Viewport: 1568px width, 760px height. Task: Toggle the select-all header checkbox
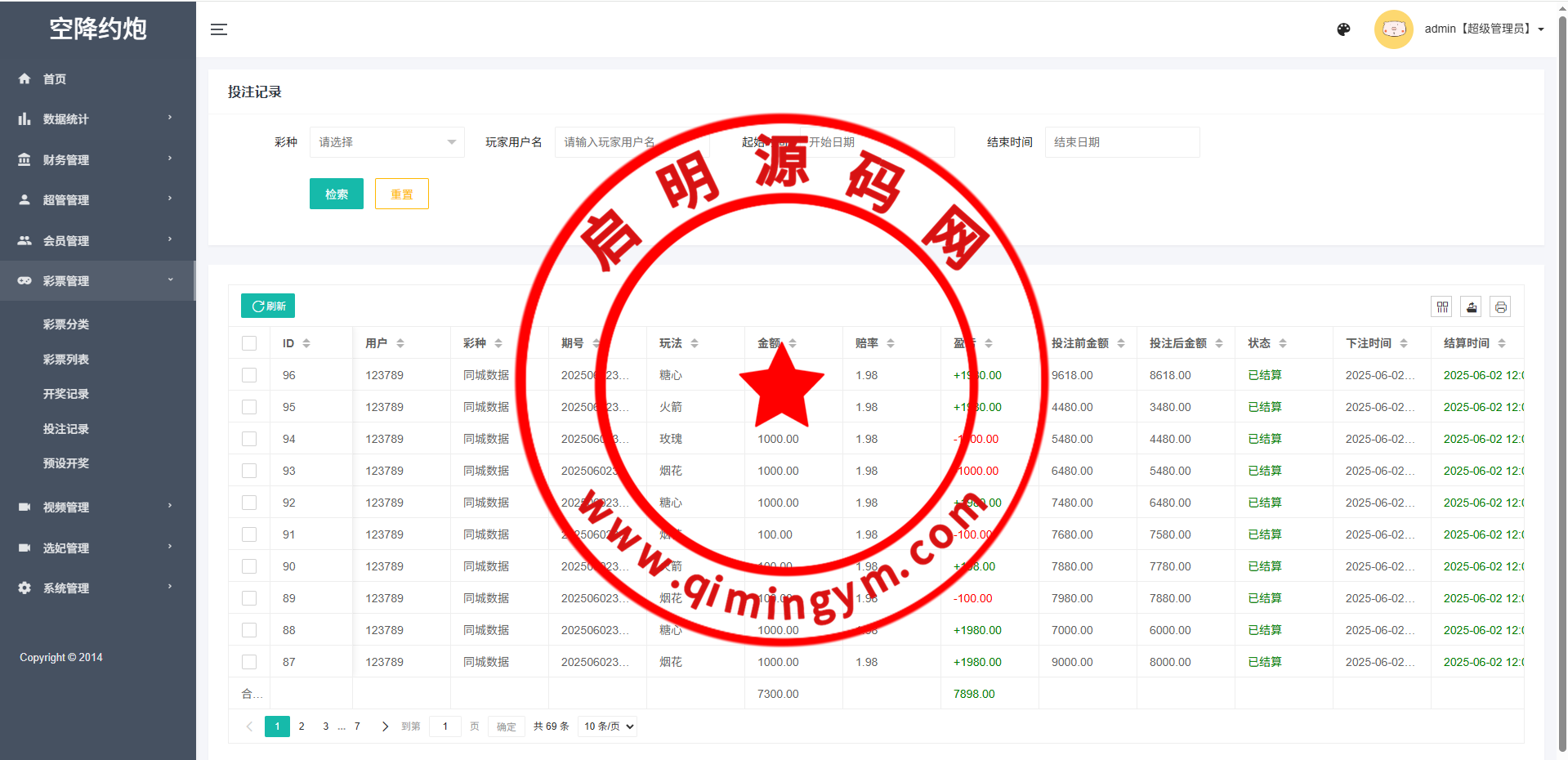(x=249, y=343)
